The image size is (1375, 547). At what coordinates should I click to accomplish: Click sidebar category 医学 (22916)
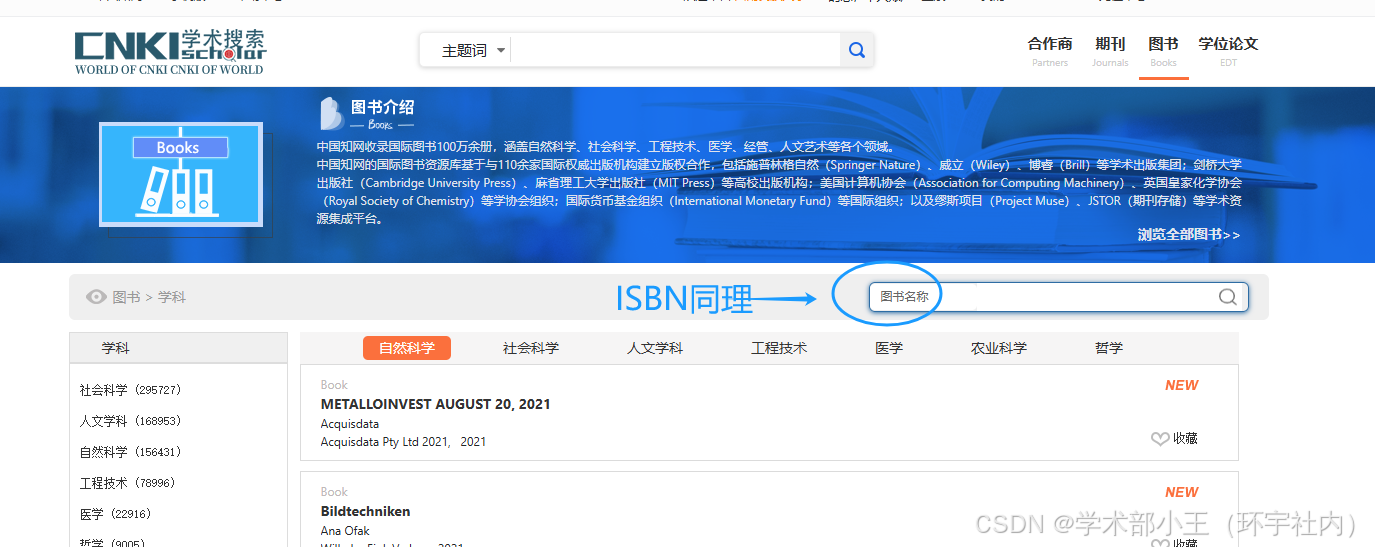116,514
